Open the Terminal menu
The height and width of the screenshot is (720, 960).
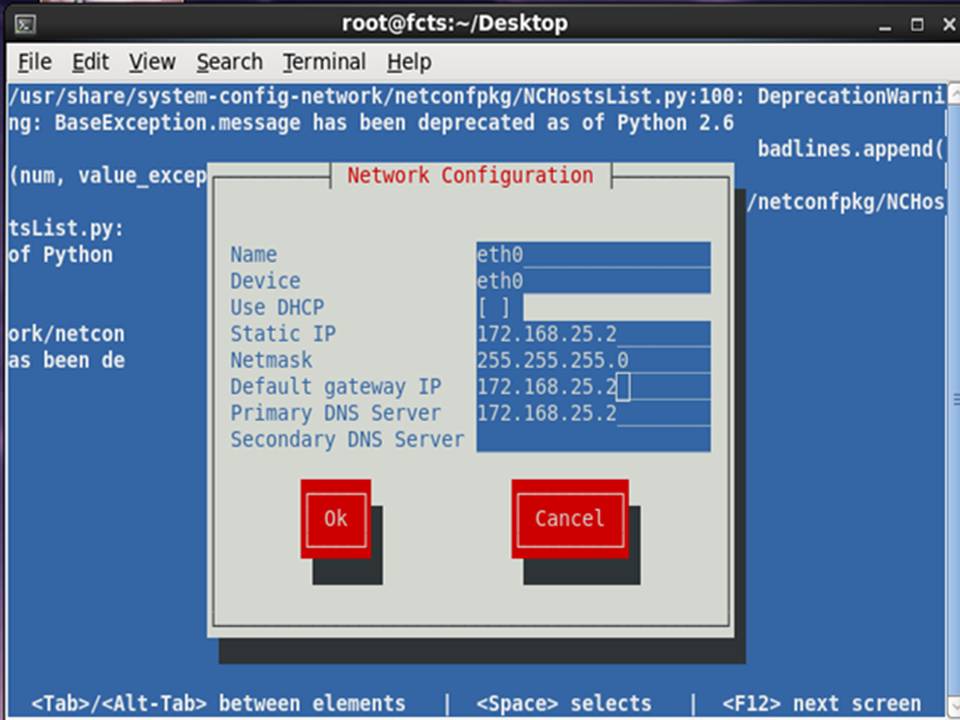tap(323, 62)
